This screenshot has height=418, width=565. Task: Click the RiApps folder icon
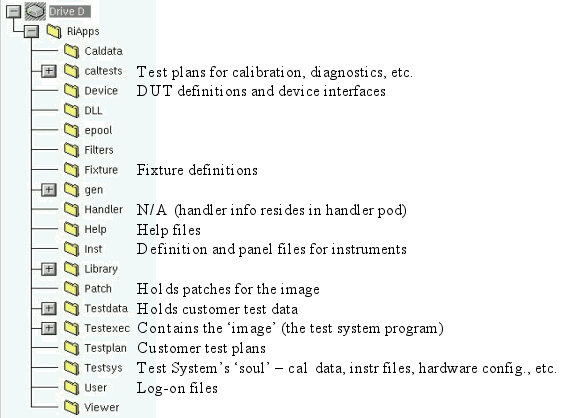coord(54,31)
